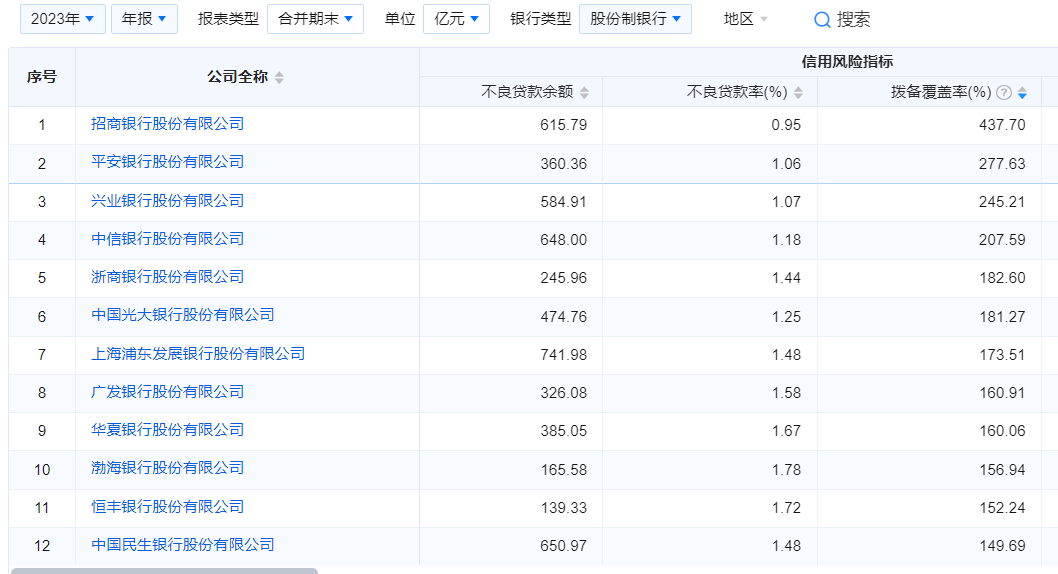The image size is (1058, 574).
Task: Open 上海浦东发展银行股份有限公司 link
Action: 198,354
